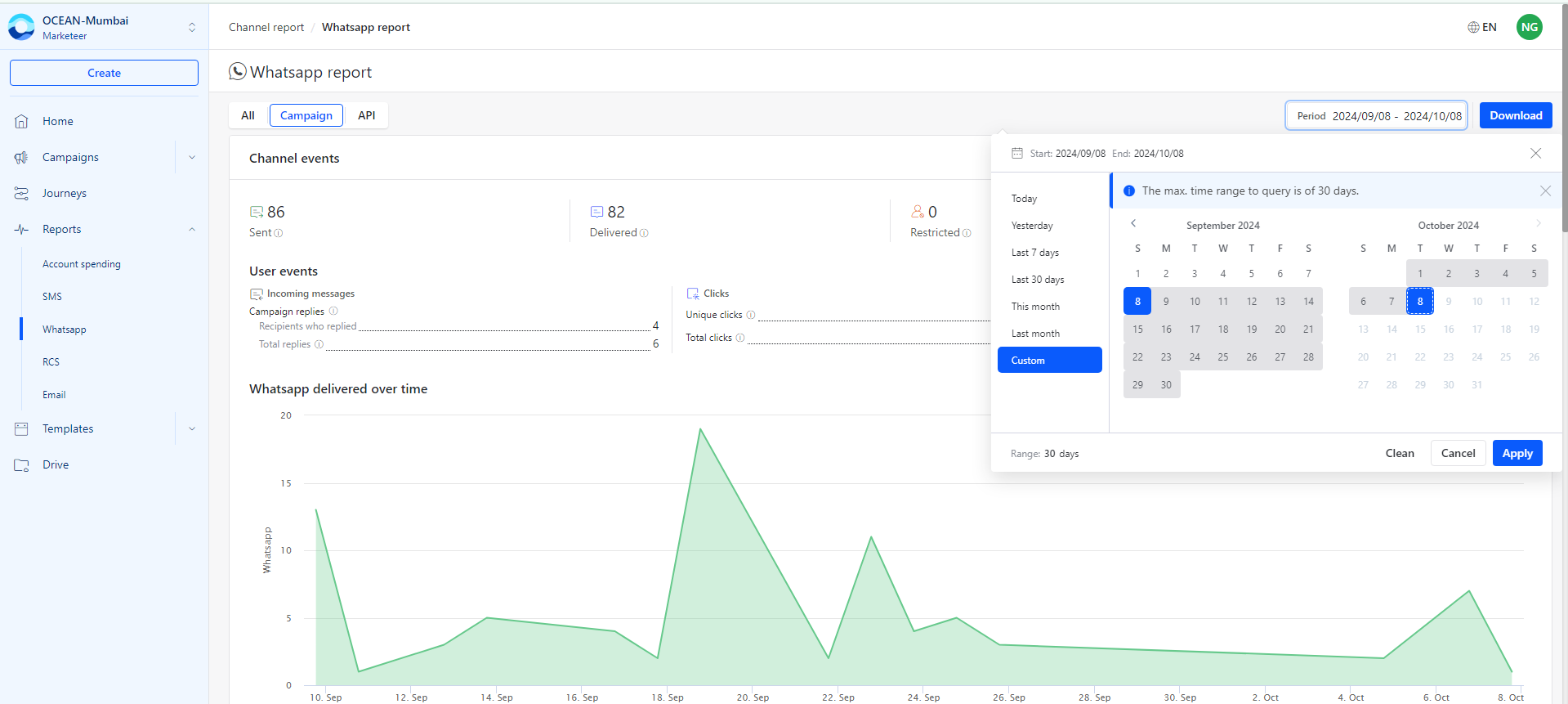Click the EN language selector
This screenshot has width=1568, height=704.
pos(1490,27)
